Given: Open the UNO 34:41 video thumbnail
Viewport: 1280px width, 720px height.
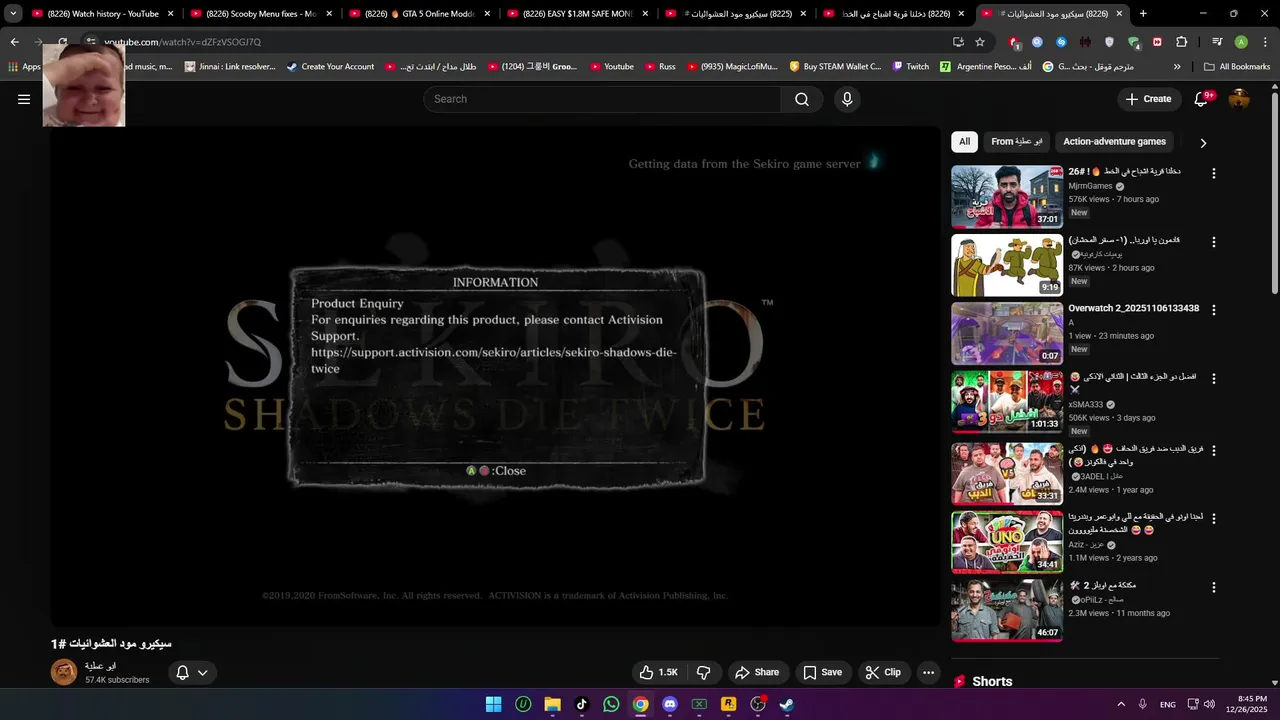Looking at the screenshot, I should (x=1007, y=542).
